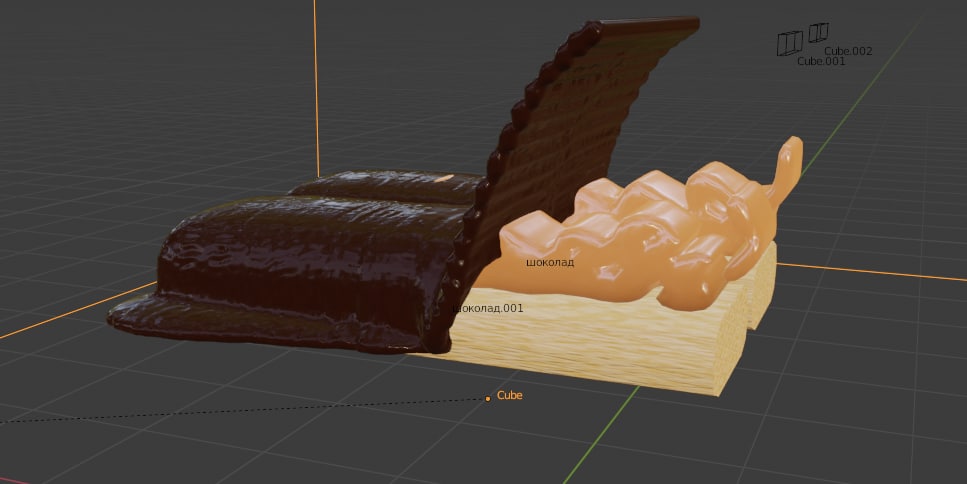This screenshot has height=484, width=967.
Task: Select the wireframe box above Cube.002
Action: tap(818, 32)
